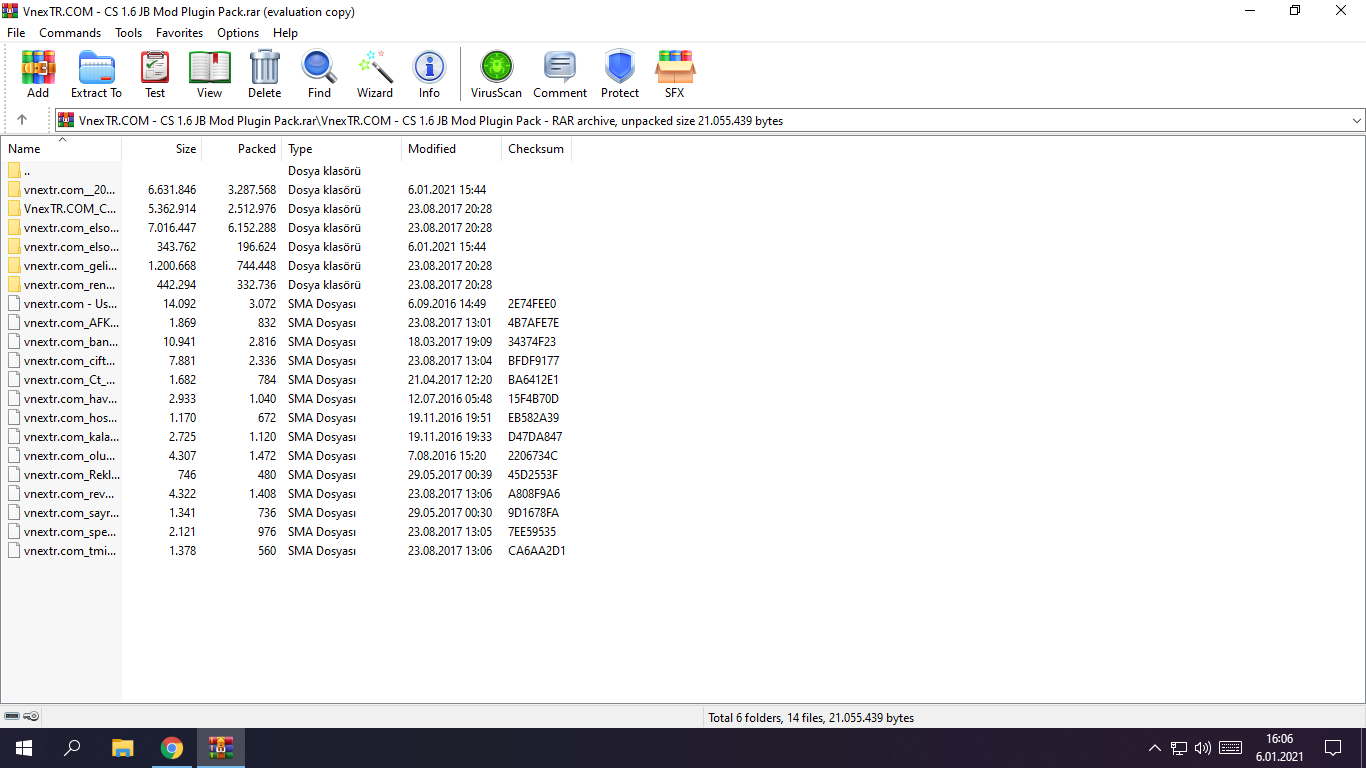The width and height of the screenshot is (1366, 768).
Task: Select the vnextr.com_ren... folder
Action: [x=61, y=285]
